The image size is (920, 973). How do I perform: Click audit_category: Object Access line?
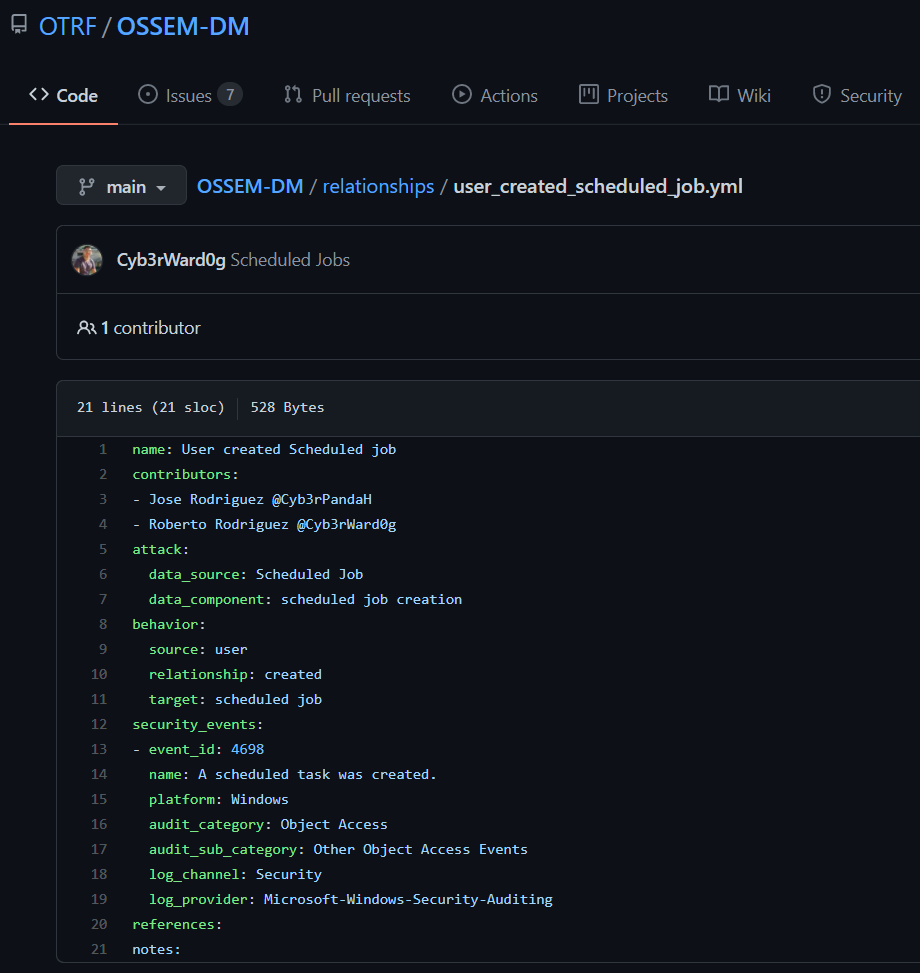pyautogui.click(x=268, y=824)
